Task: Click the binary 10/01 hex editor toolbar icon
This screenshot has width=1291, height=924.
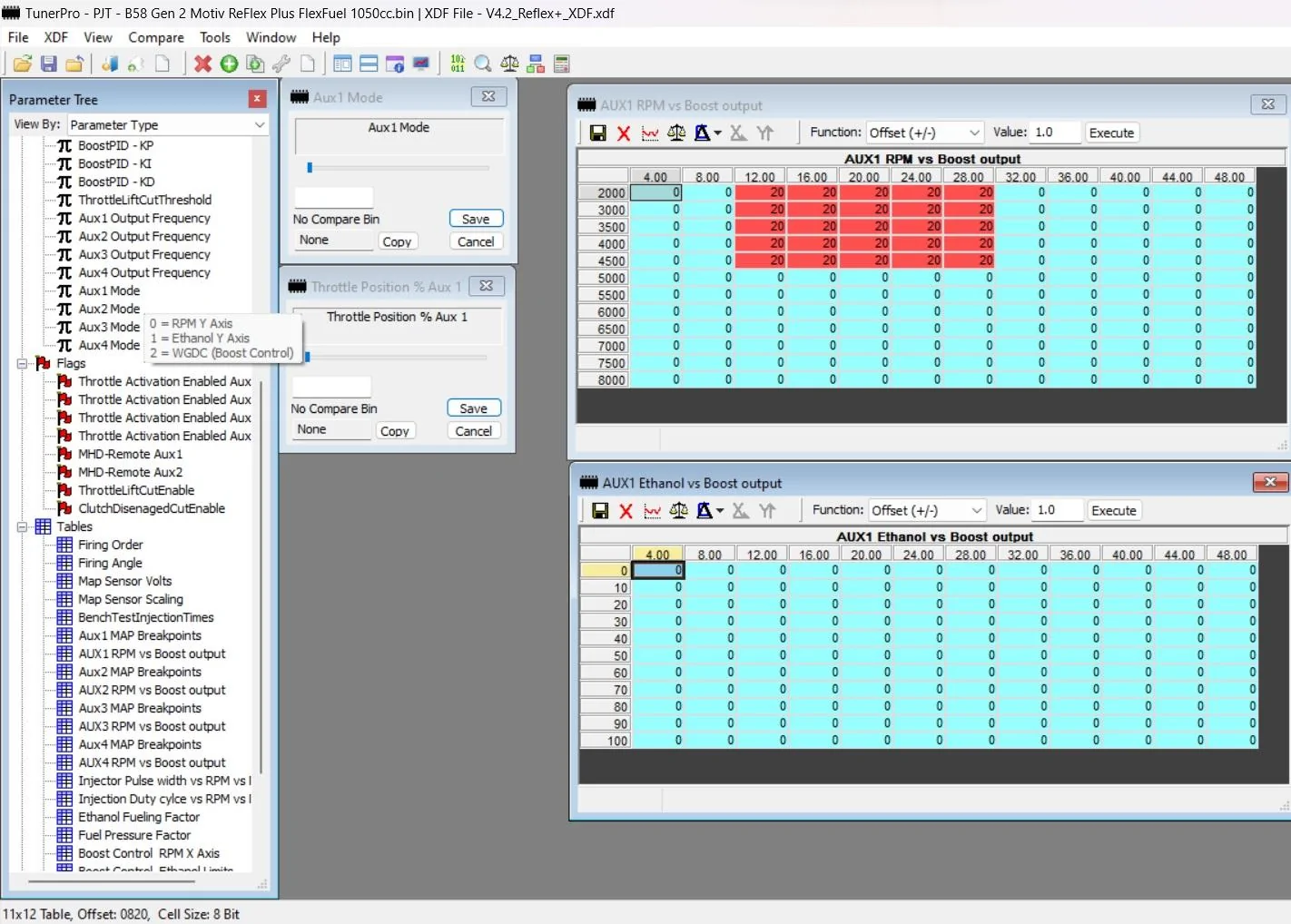Action: click(458, 64)
